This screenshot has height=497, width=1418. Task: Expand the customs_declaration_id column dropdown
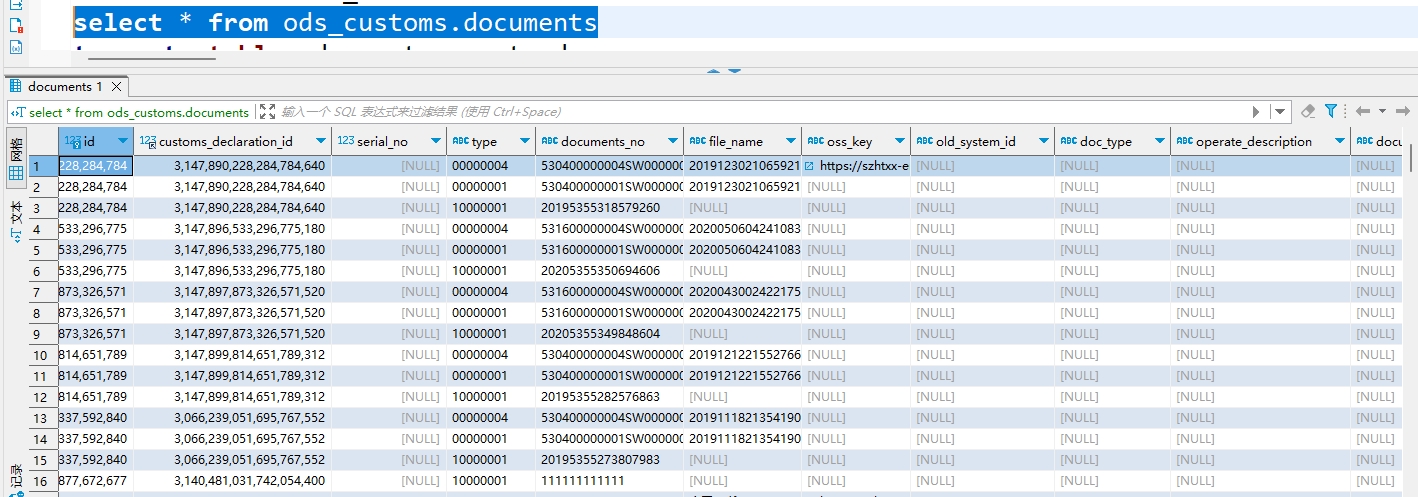[320, 142]
